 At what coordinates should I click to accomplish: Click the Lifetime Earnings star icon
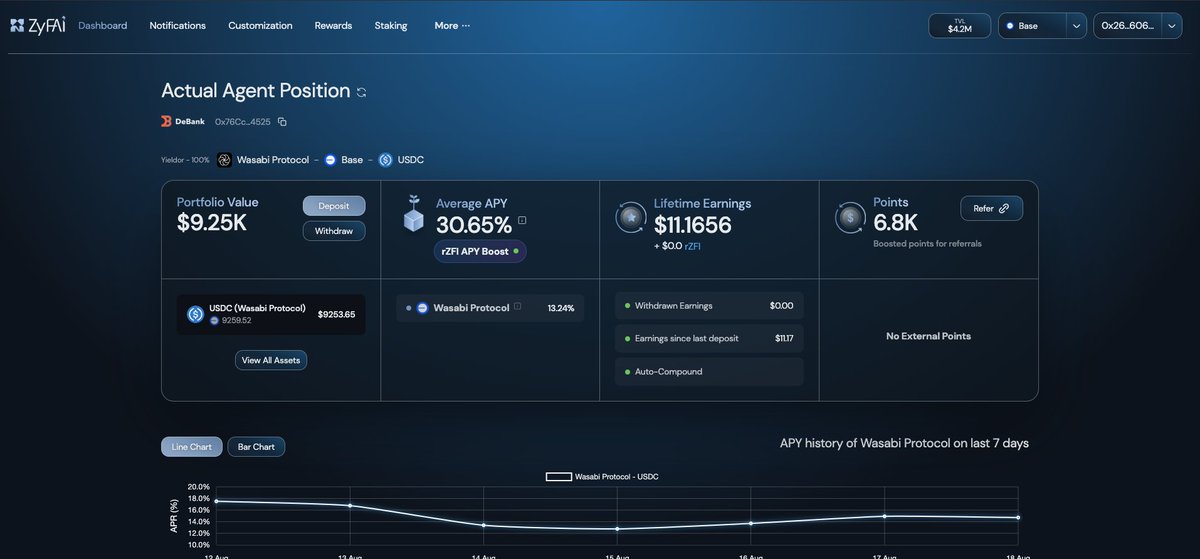point(631,217)
